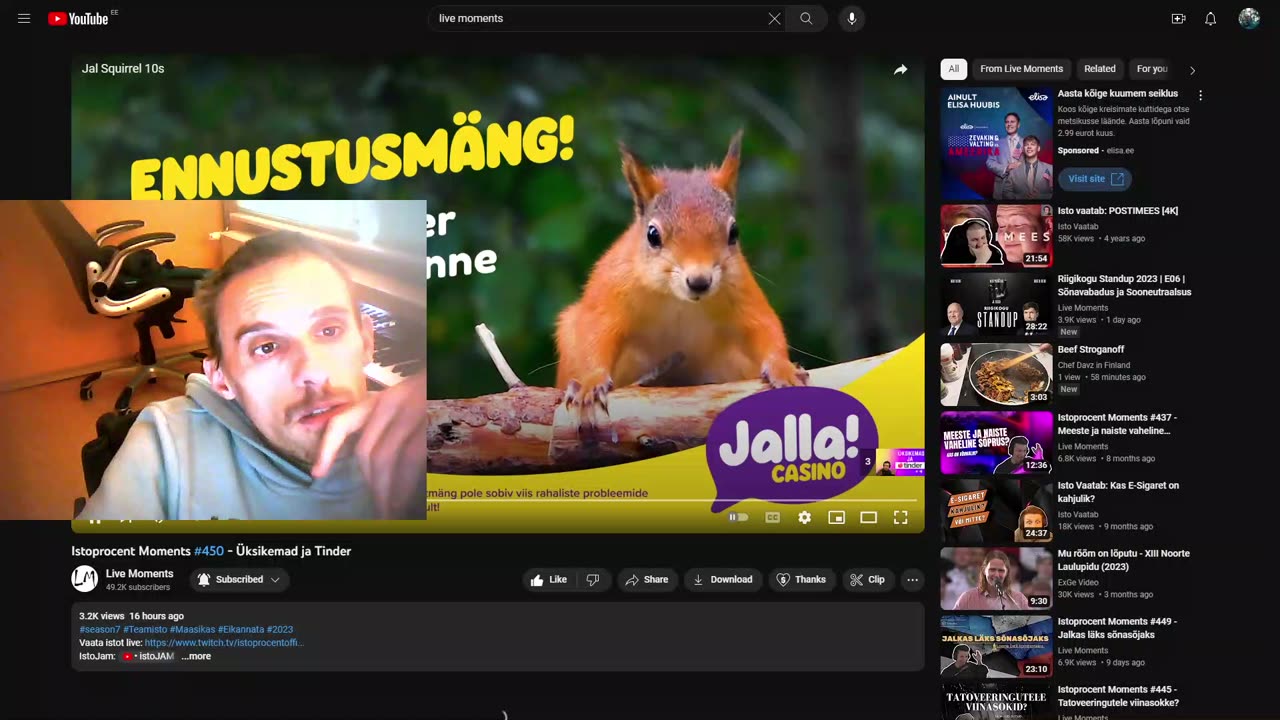Open the twitch.tv link in description
The width and height of the screenshot is (1280, 720).
(224, 643)
